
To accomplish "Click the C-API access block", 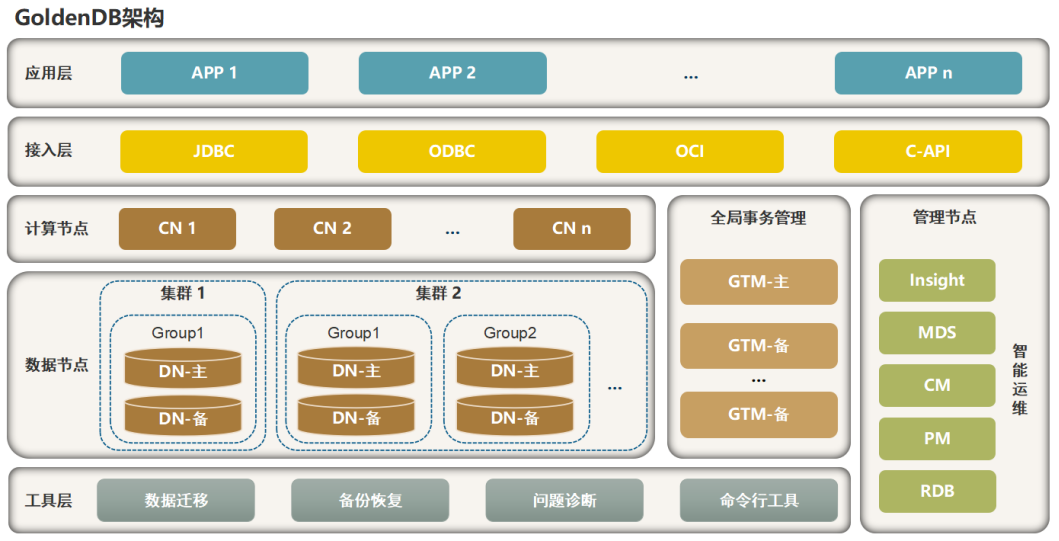I will click(x=928, y=151).
